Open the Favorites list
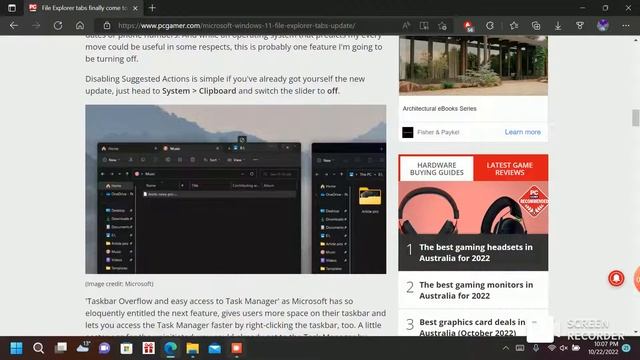Image resolution: width=640 pixels, height=360 pixels. 514,25
